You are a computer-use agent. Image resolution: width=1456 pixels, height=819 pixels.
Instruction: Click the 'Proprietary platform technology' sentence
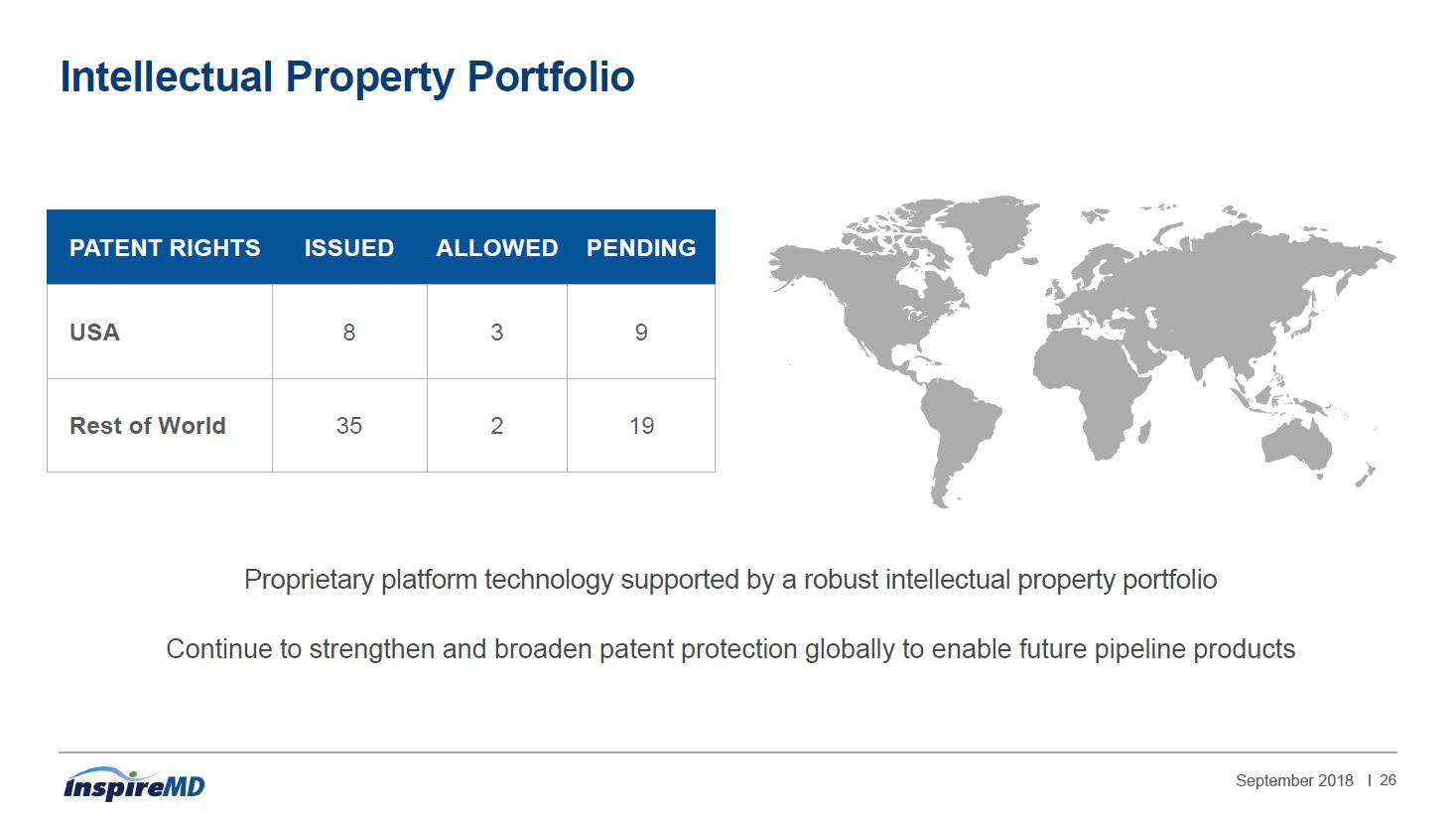(730, 580)
